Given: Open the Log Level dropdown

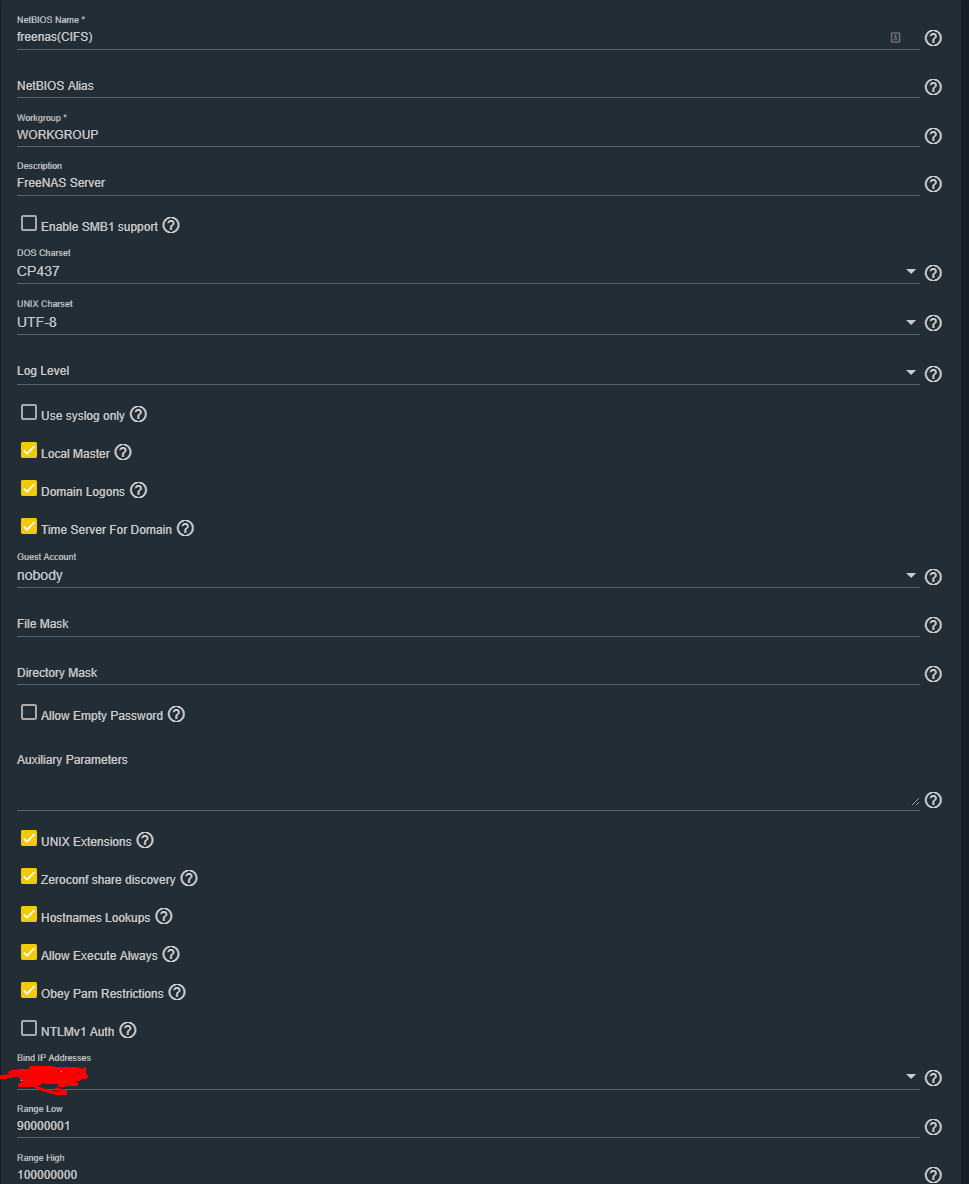Looking at the screenshot, I should click(910, 372).
